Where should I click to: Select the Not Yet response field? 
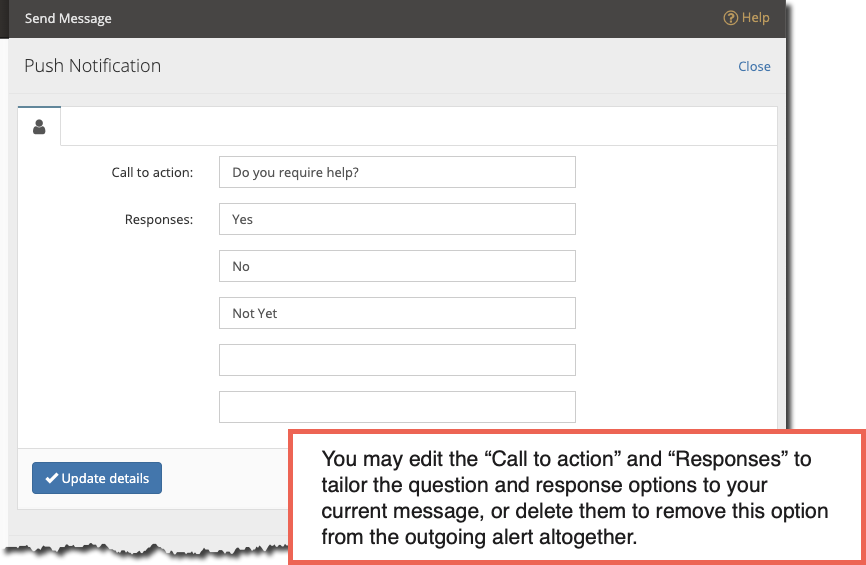pyautogui.click(x=397, y=313)
